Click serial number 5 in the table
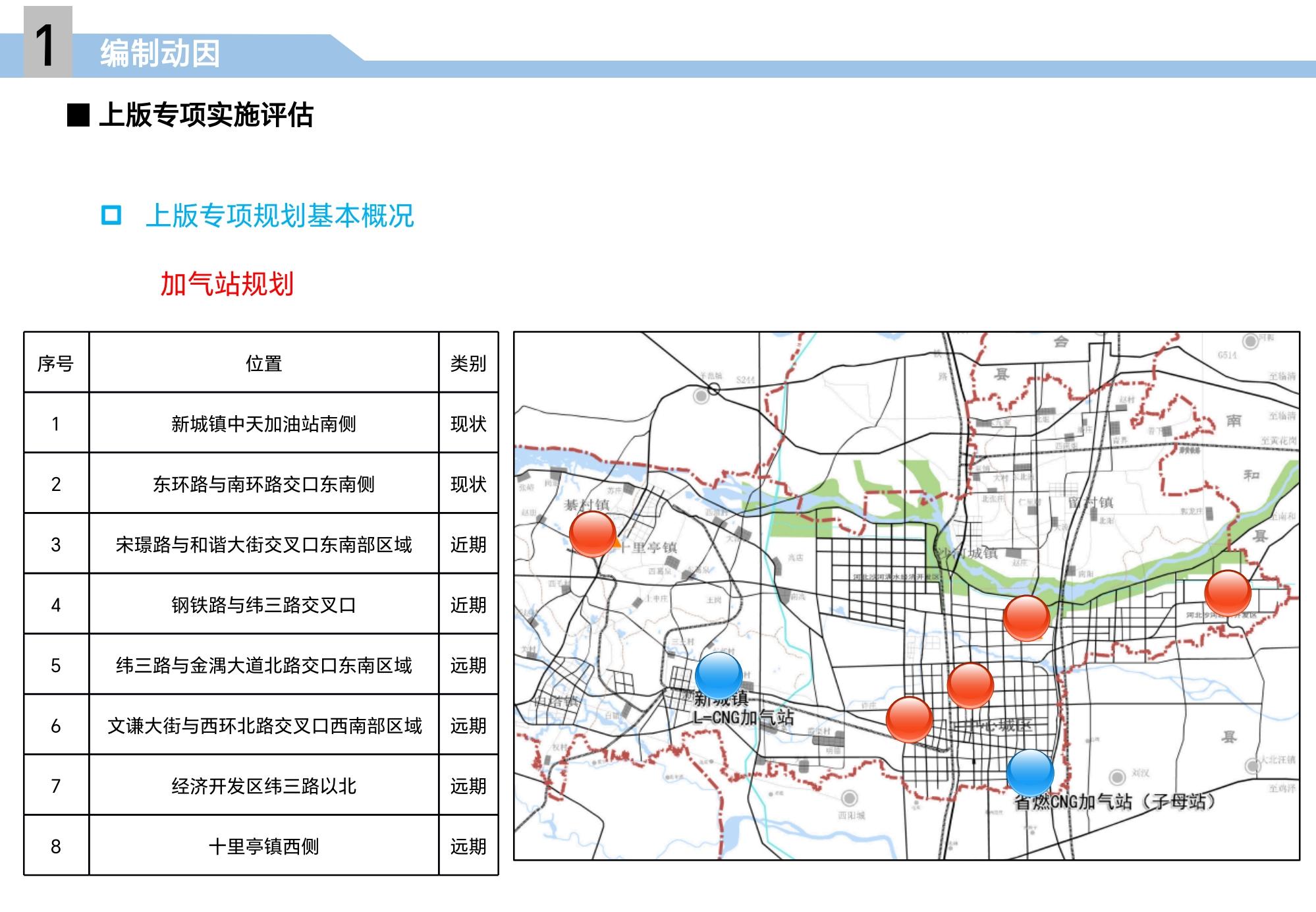 coord(56,666)
